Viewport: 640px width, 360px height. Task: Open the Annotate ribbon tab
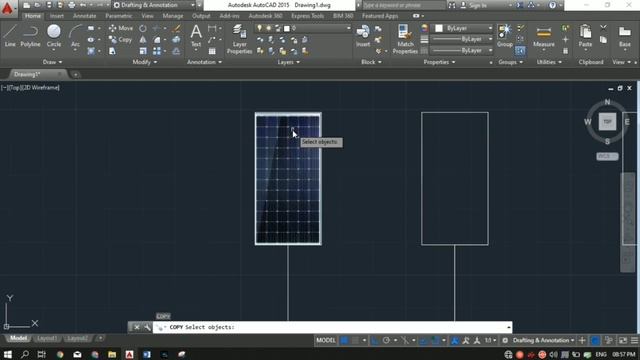point(84,16)
